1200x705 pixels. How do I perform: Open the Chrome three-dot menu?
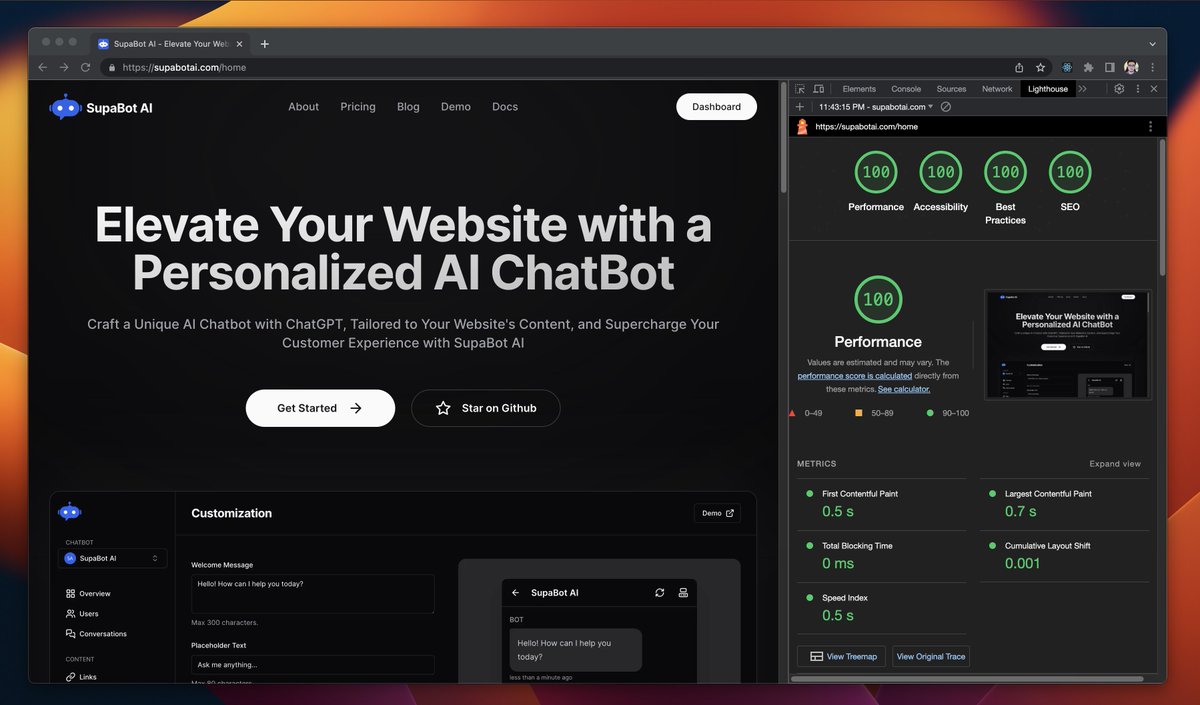click(1153, 67)
